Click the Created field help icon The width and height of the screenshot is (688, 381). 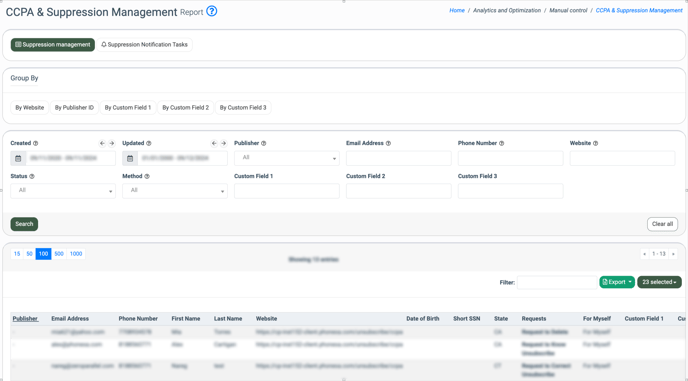[36, 144]
